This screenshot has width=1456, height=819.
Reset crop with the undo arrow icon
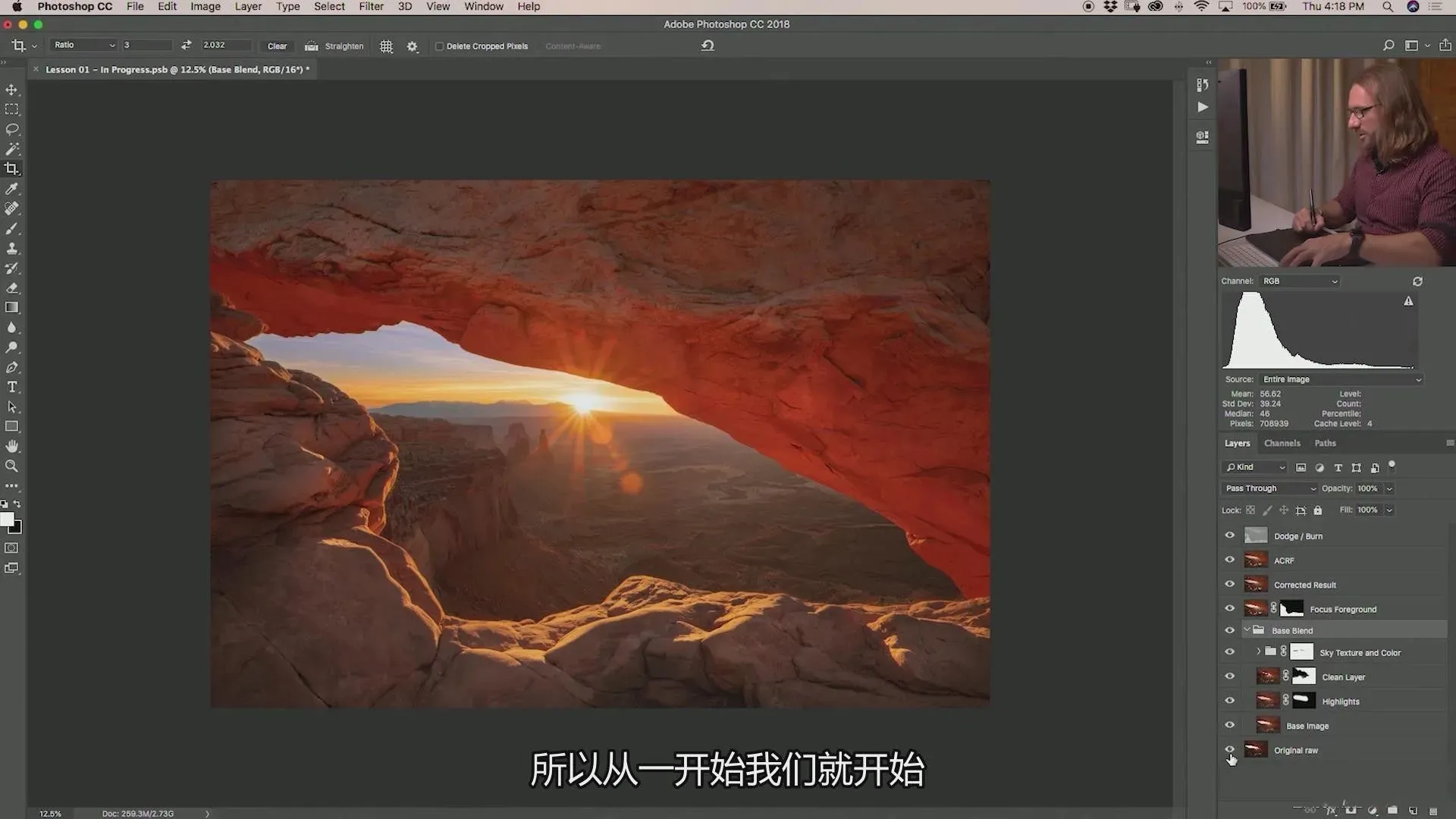[x=708, y=45]
